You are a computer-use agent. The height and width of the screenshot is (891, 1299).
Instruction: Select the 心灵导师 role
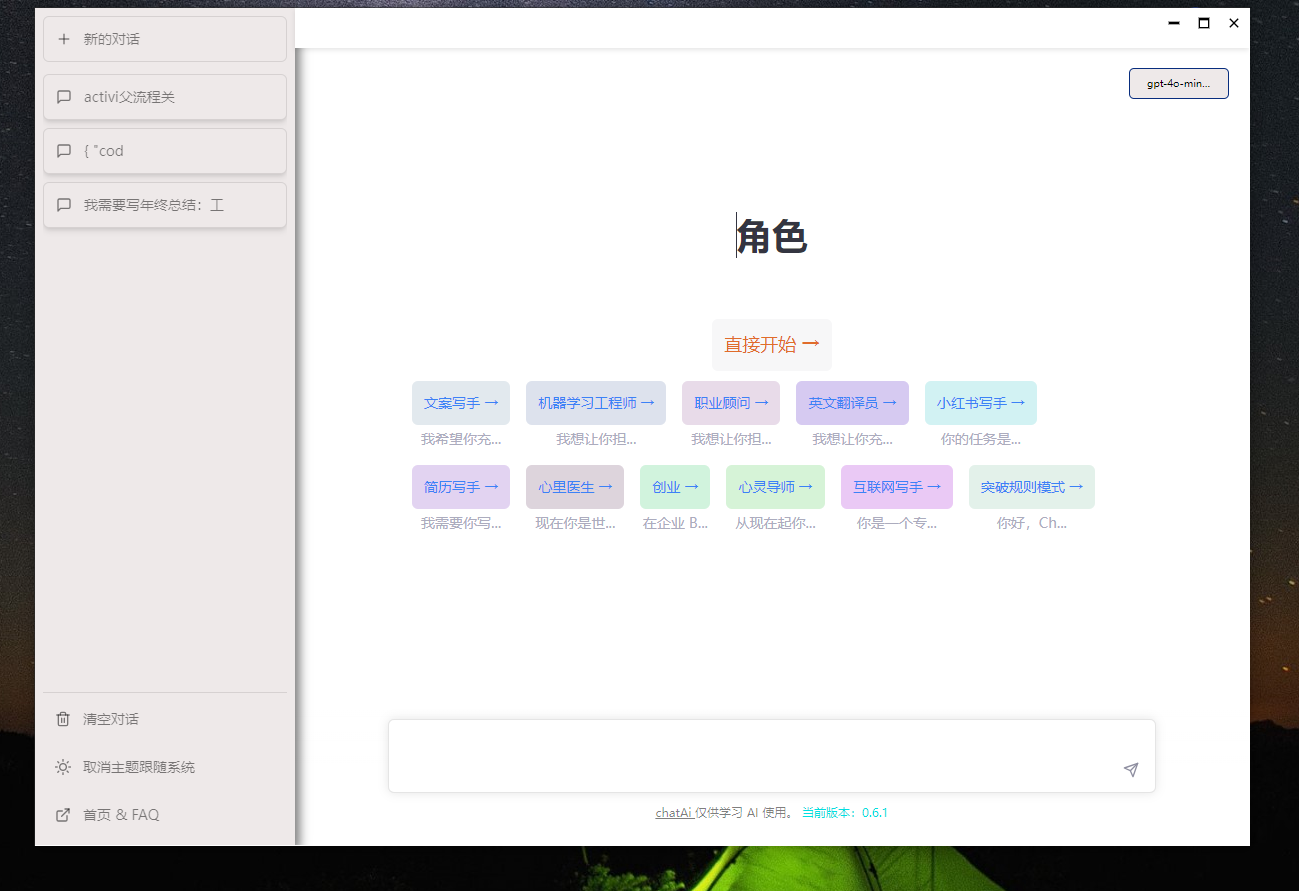coord(775,487)
